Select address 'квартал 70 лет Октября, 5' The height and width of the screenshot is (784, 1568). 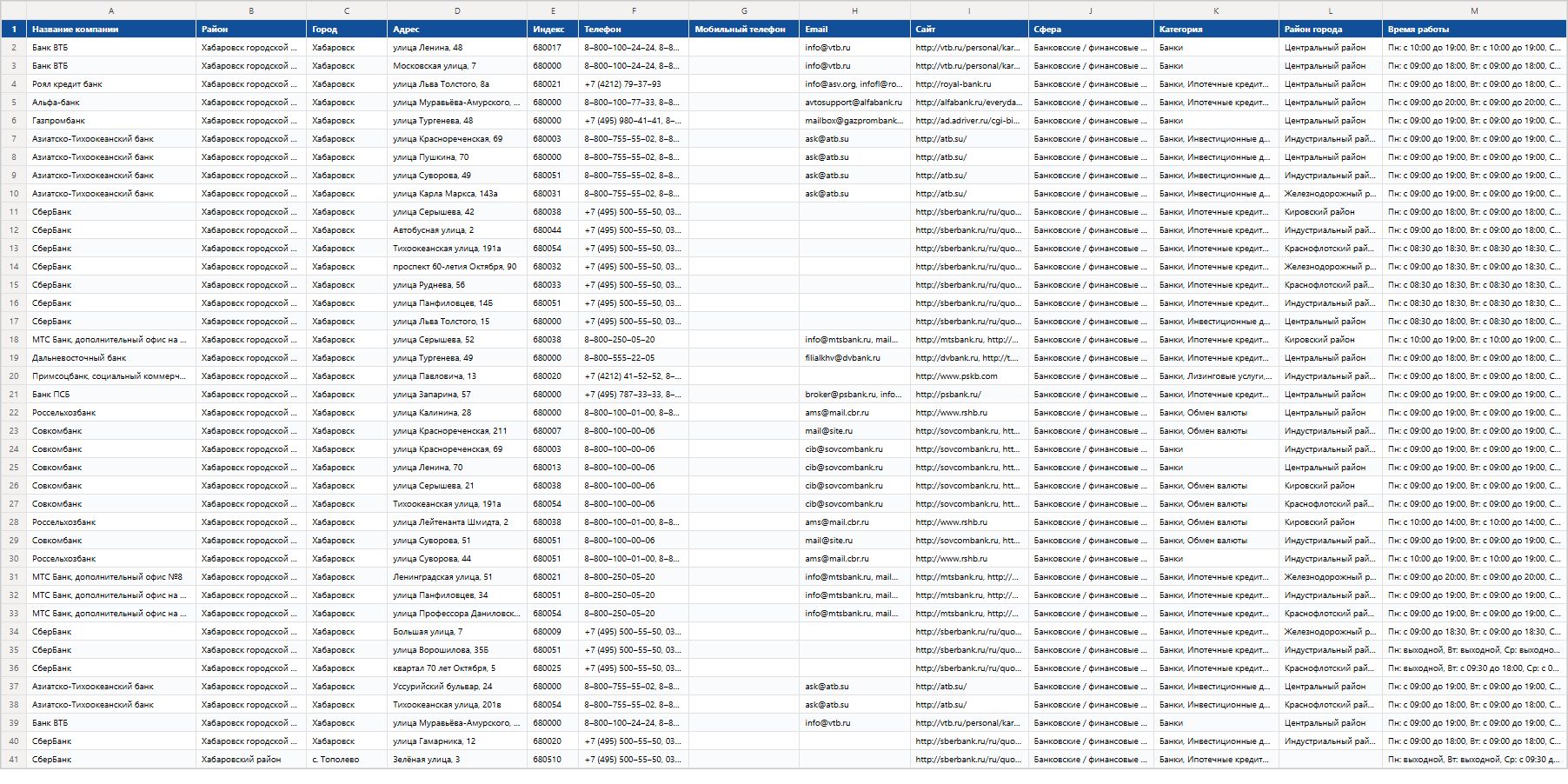[x=457, y=668]
